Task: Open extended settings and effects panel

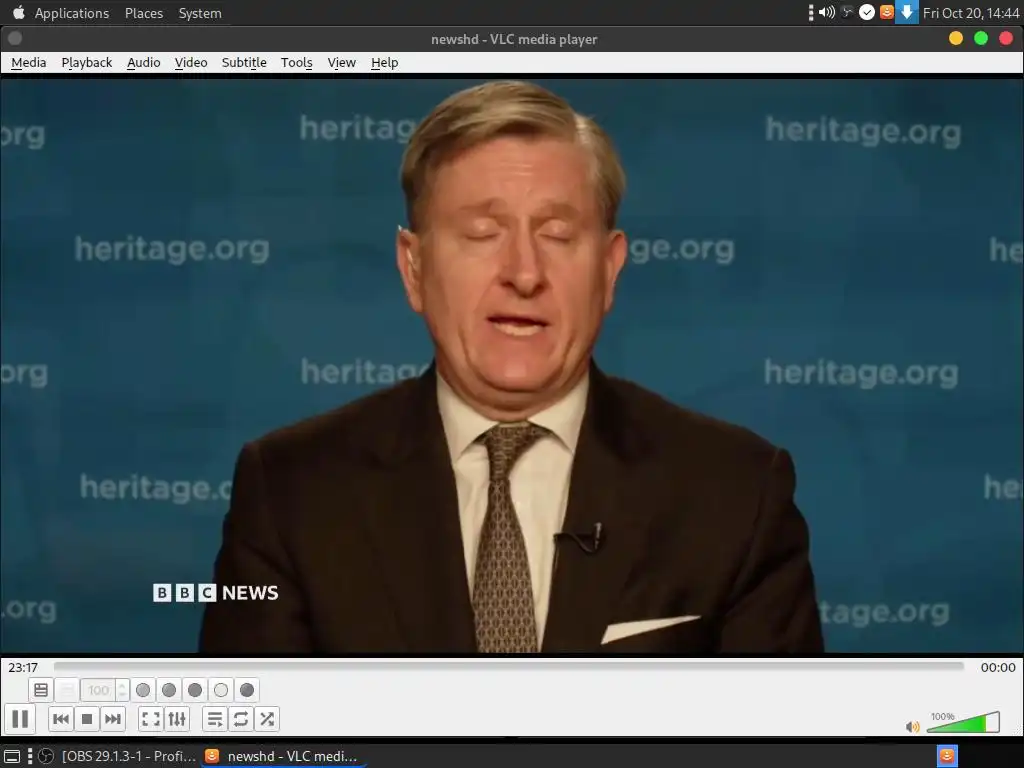Action: (177, 719)
